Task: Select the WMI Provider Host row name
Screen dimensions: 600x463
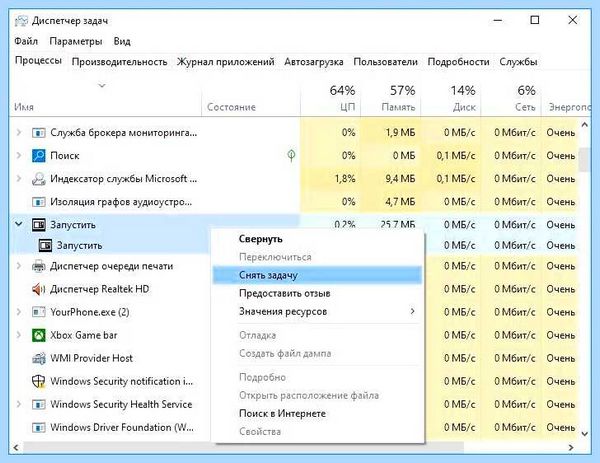Action: click(x=91, y=358)
